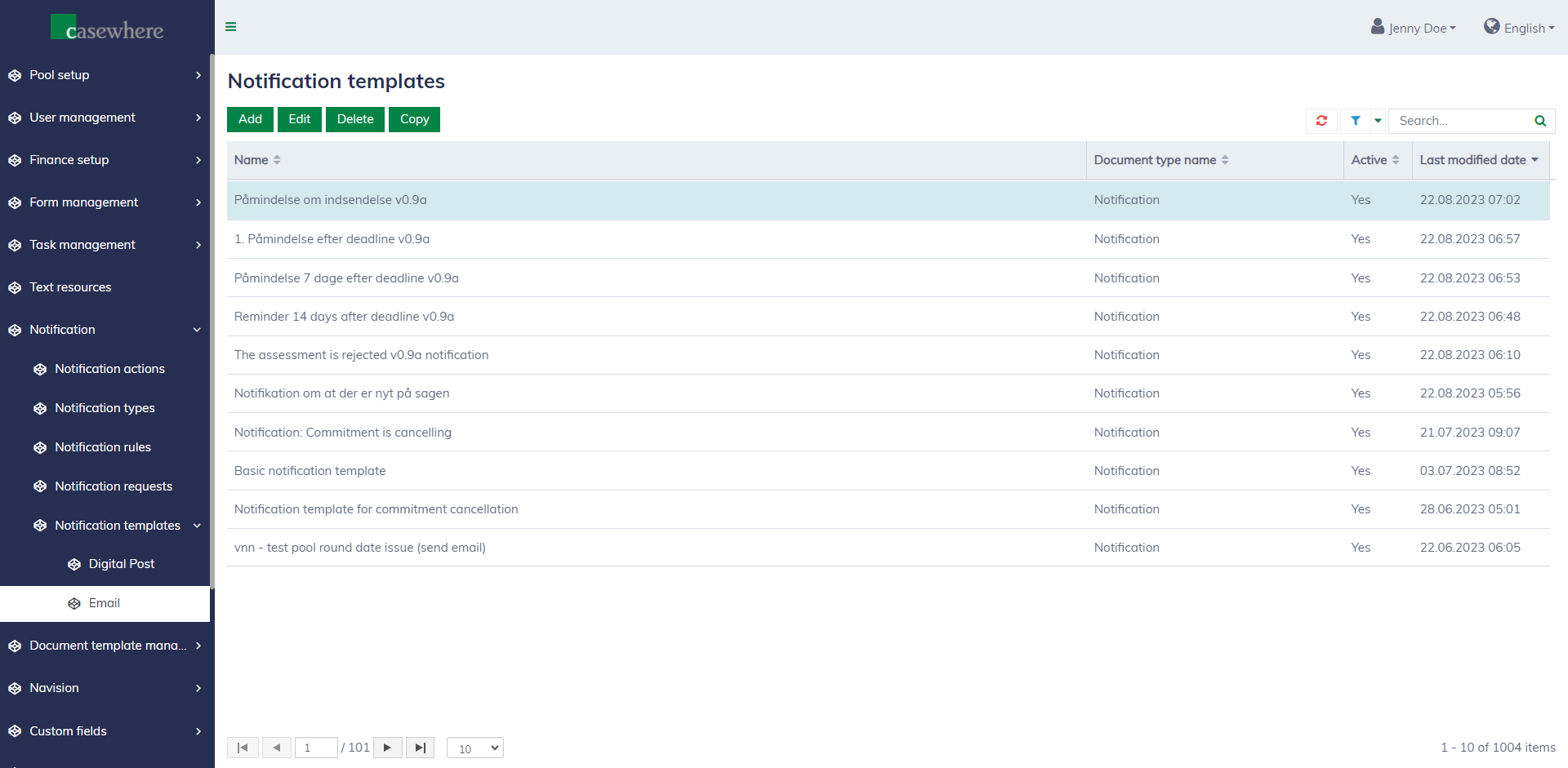This screenshot has height=768, width=1568.
Task: Go to the next page arrow
Action: click(x=387, y=748)
